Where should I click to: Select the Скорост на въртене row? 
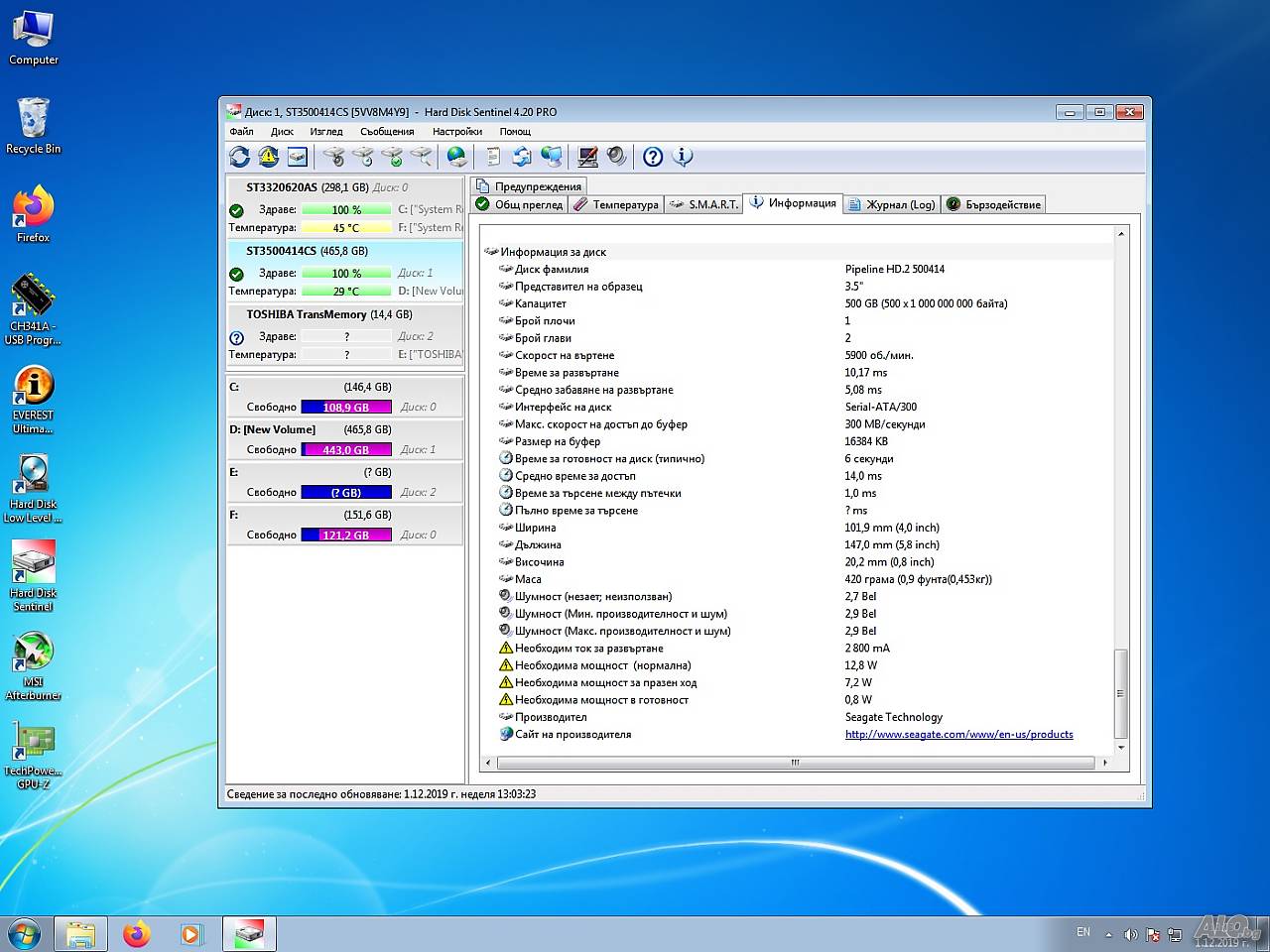coord(797,355)
